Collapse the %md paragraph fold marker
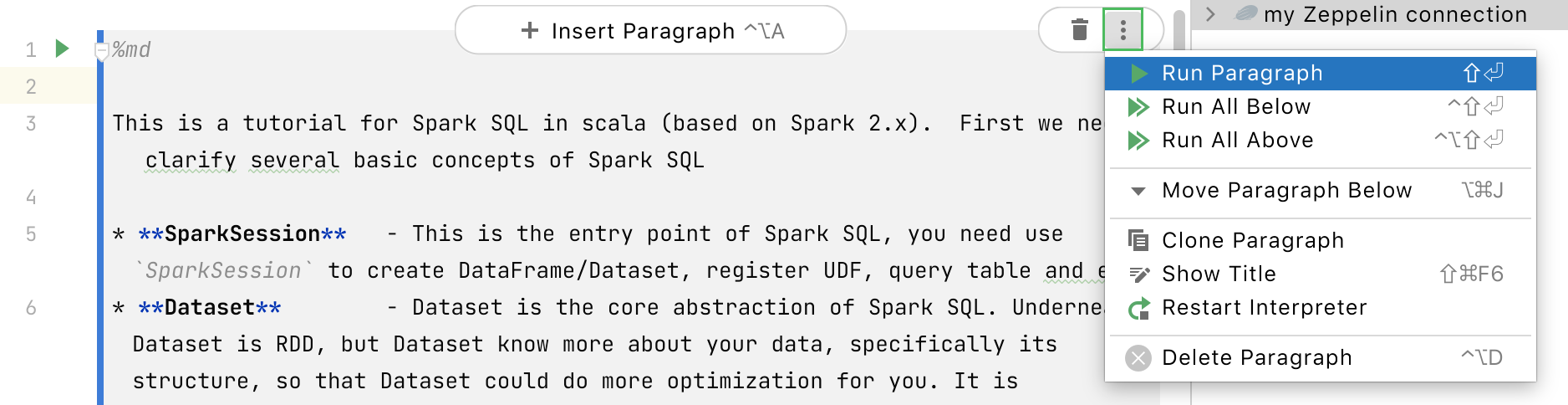The height and width of the screenshot is (405, 1568). [102, 53]
